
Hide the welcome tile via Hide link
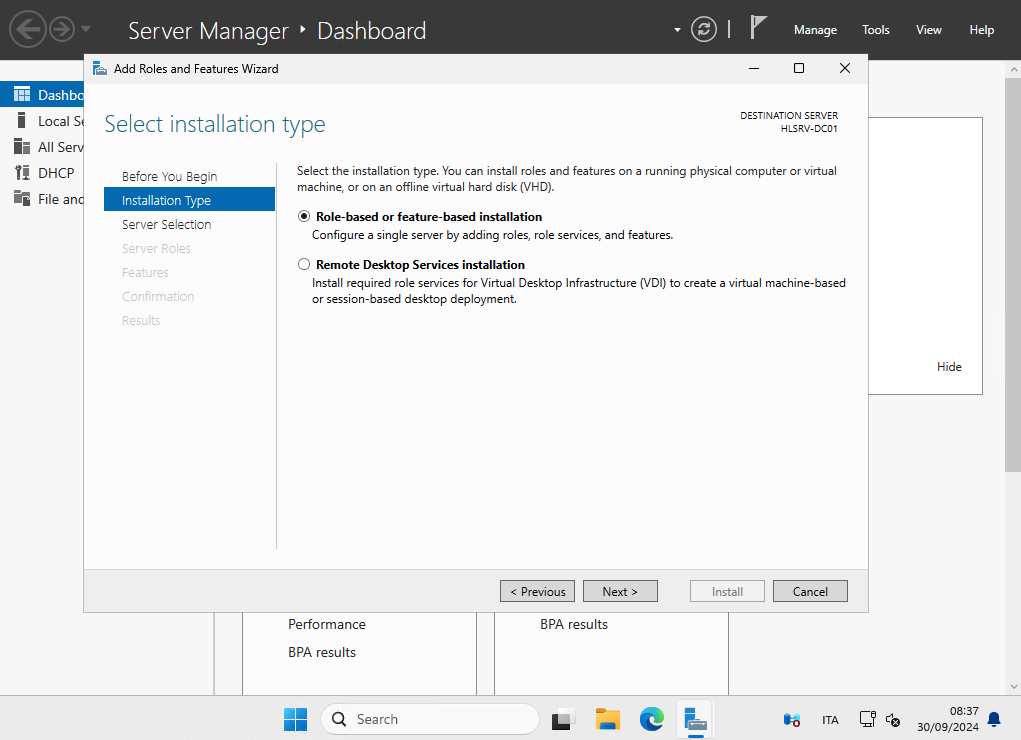click(949, 367)
